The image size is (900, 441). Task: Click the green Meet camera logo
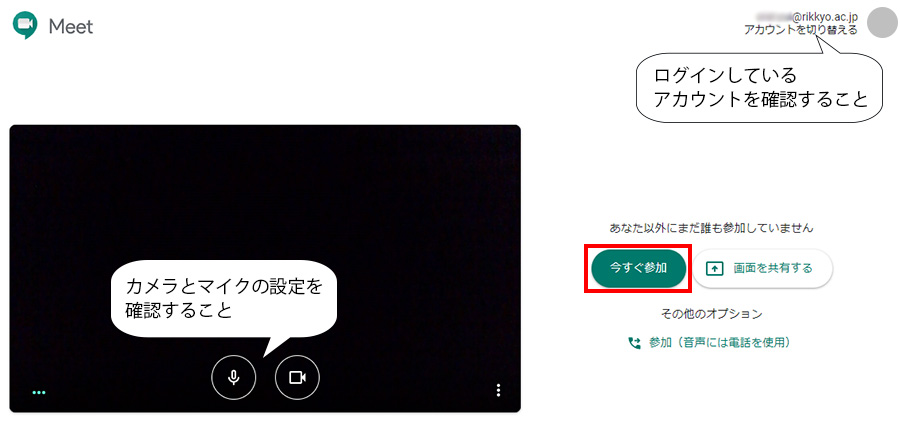click(25, 26)
